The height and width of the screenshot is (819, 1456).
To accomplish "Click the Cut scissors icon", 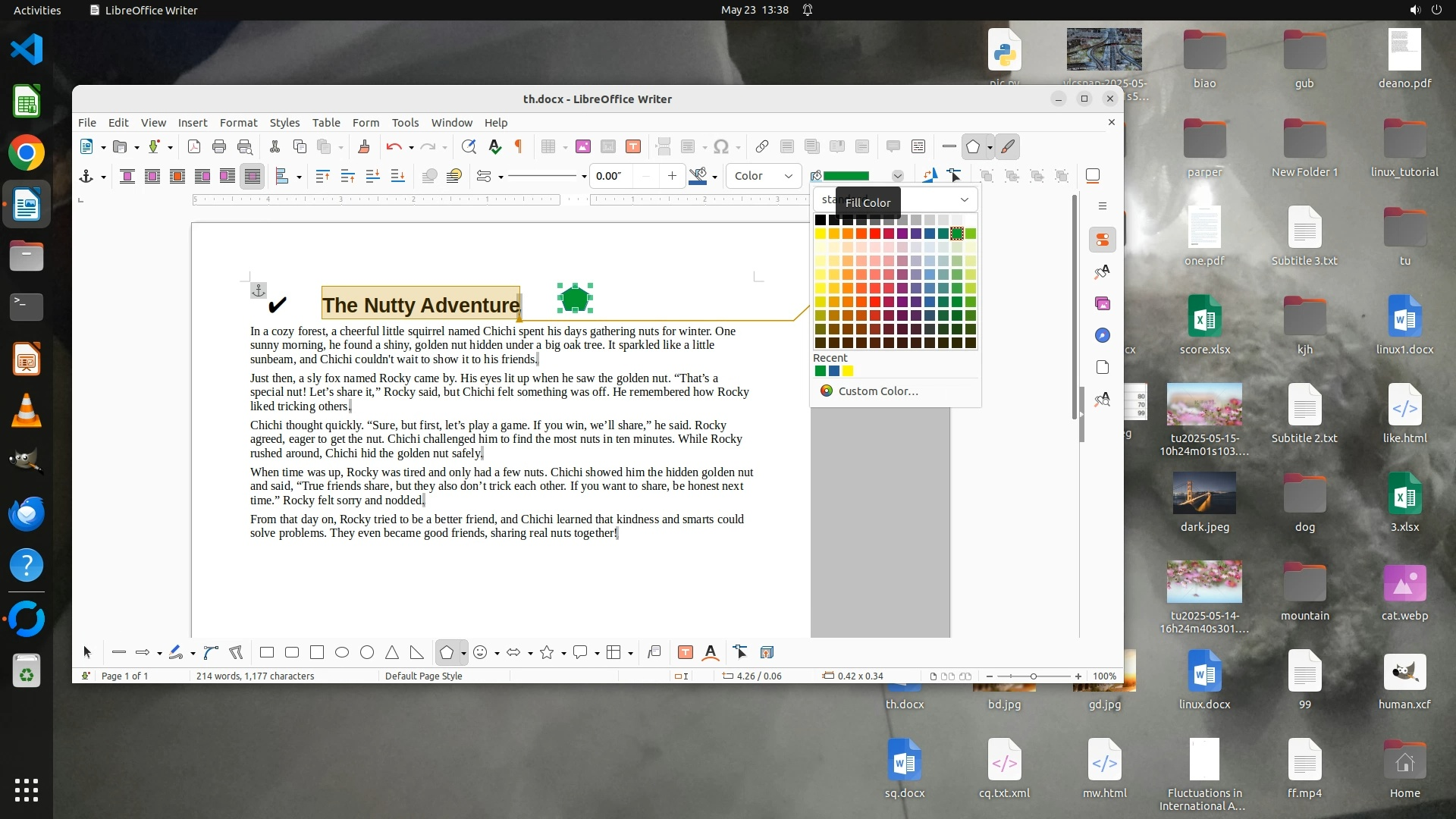I will (x=275, y=146).
